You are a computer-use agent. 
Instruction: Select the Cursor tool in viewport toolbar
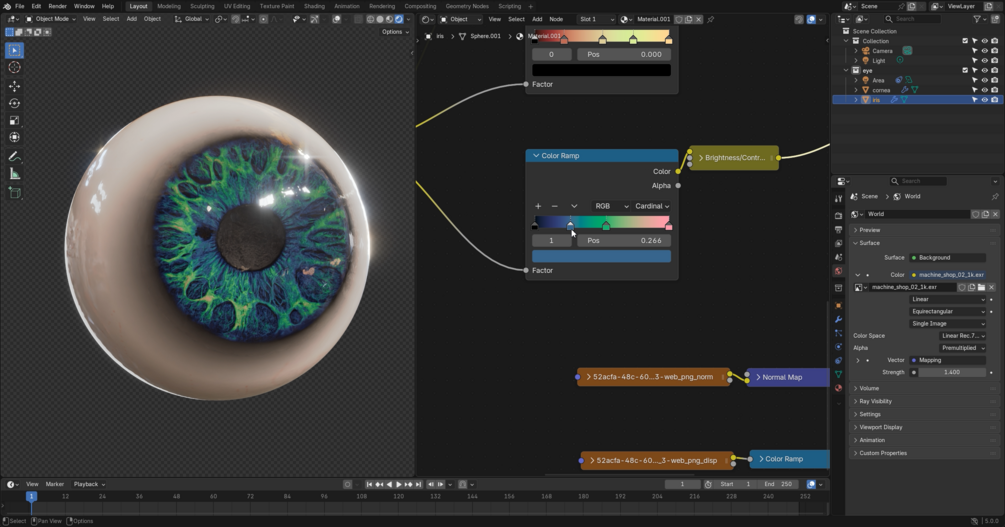(14, 67)
